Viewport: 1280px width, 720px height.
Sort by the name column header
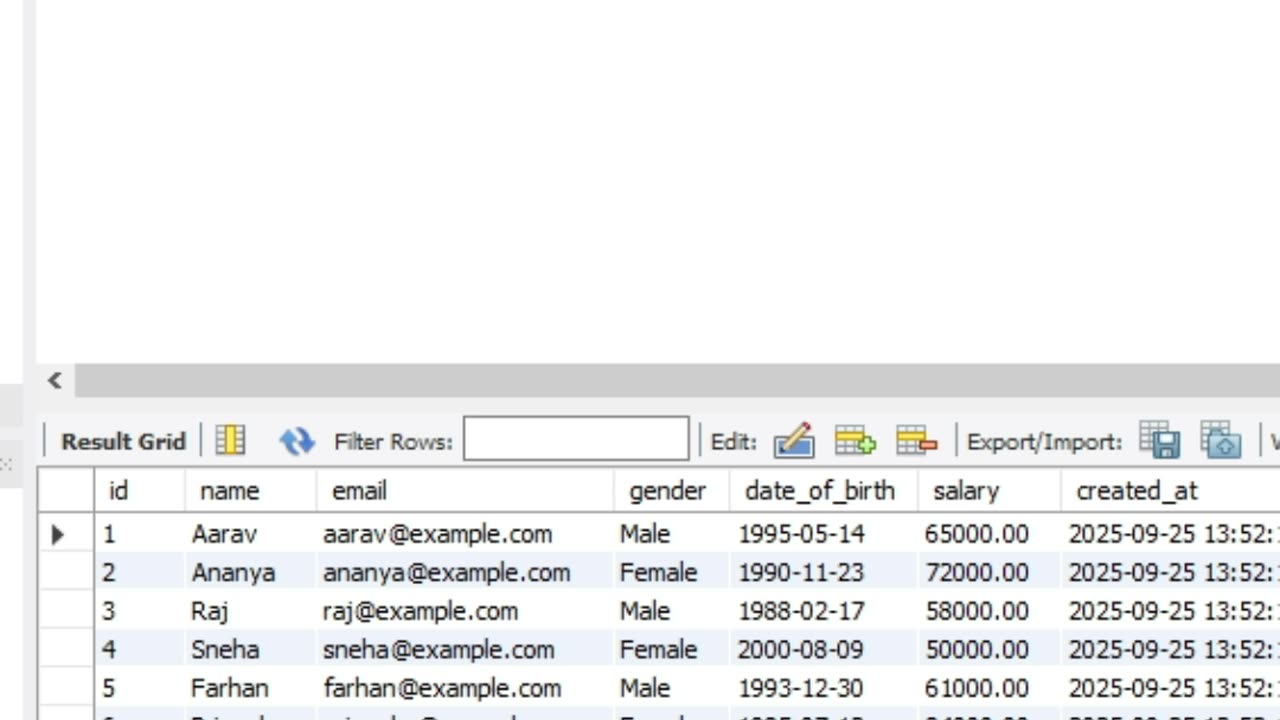pos(250,491)
